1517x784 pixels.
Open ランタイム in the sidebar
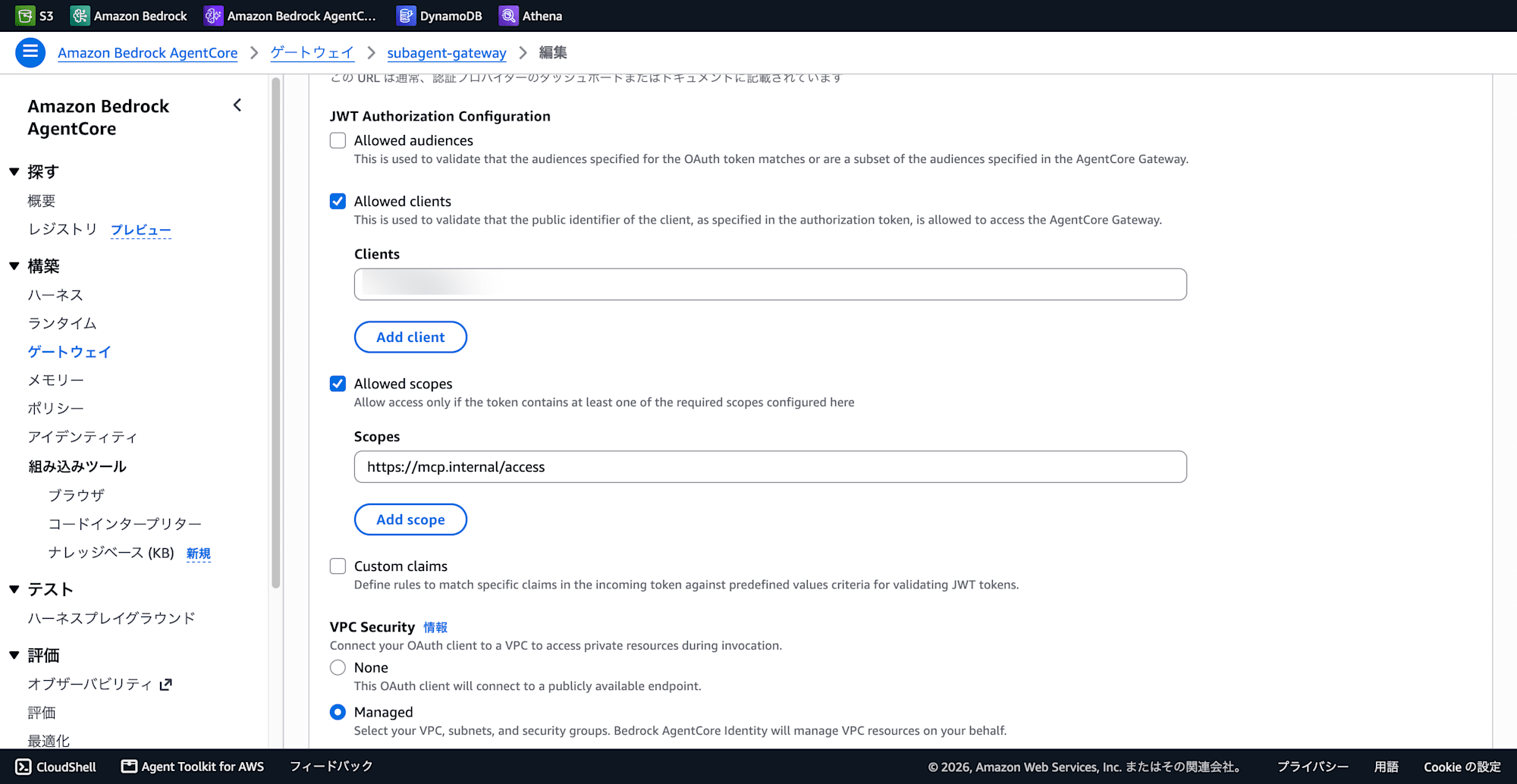(62, 323)
